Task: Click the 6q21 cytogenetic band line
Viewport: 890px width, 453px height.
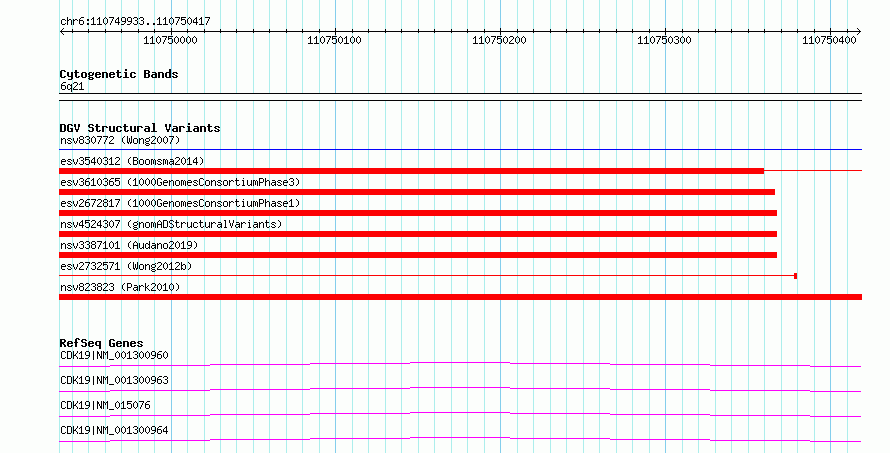Action: coord(460,97)
